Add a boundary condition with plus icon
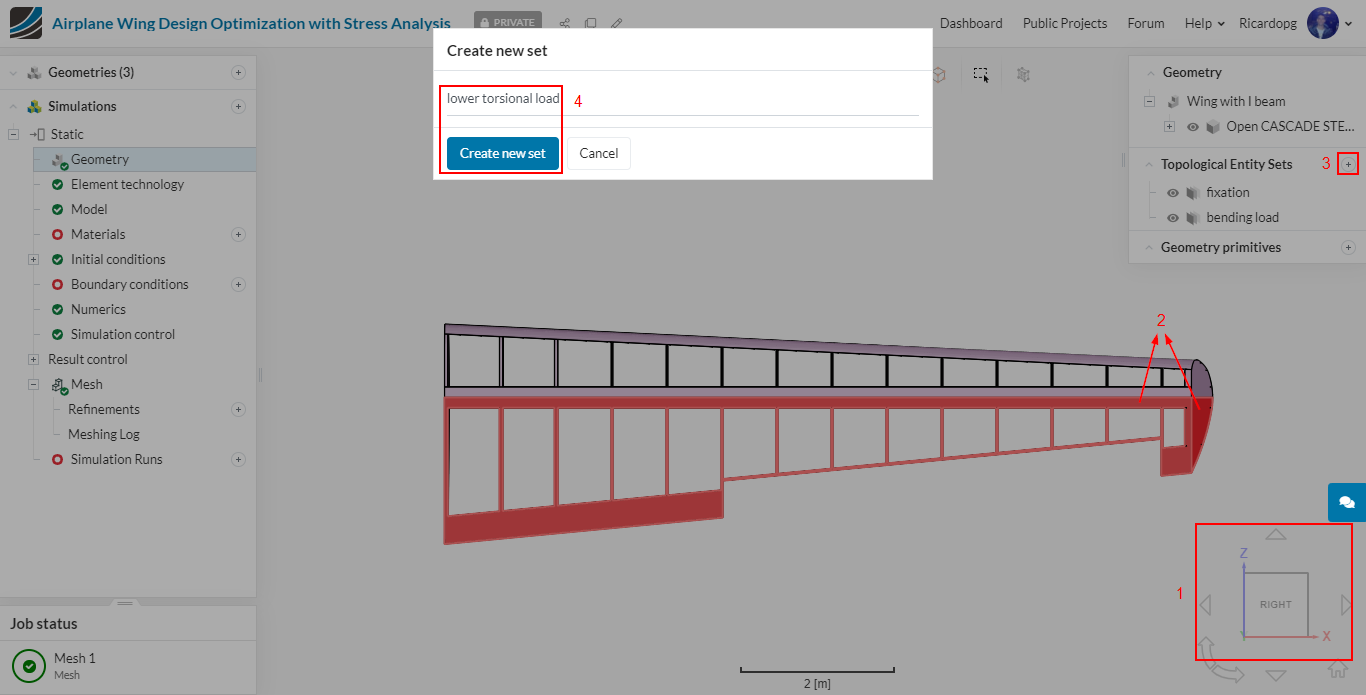Screen dimensions: 1366x695 tap(238, 284)
